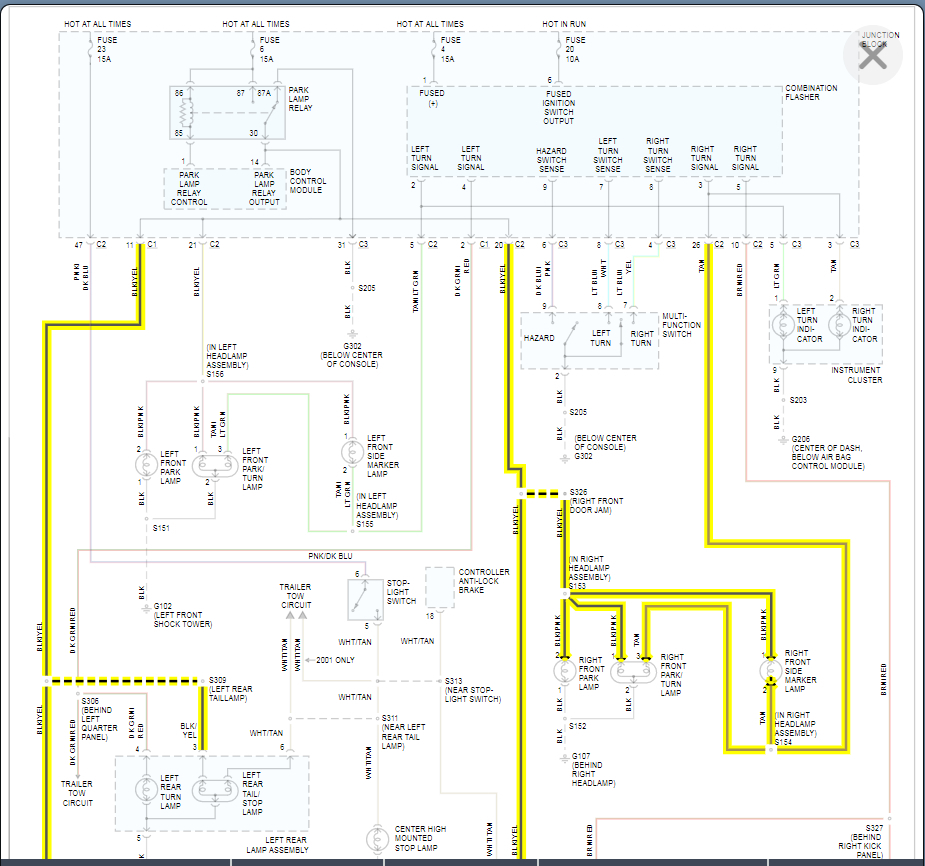The image size is (925, 866).
Task: Click the Park Lamp Relay coil symbol
Action: click(186, 112)
